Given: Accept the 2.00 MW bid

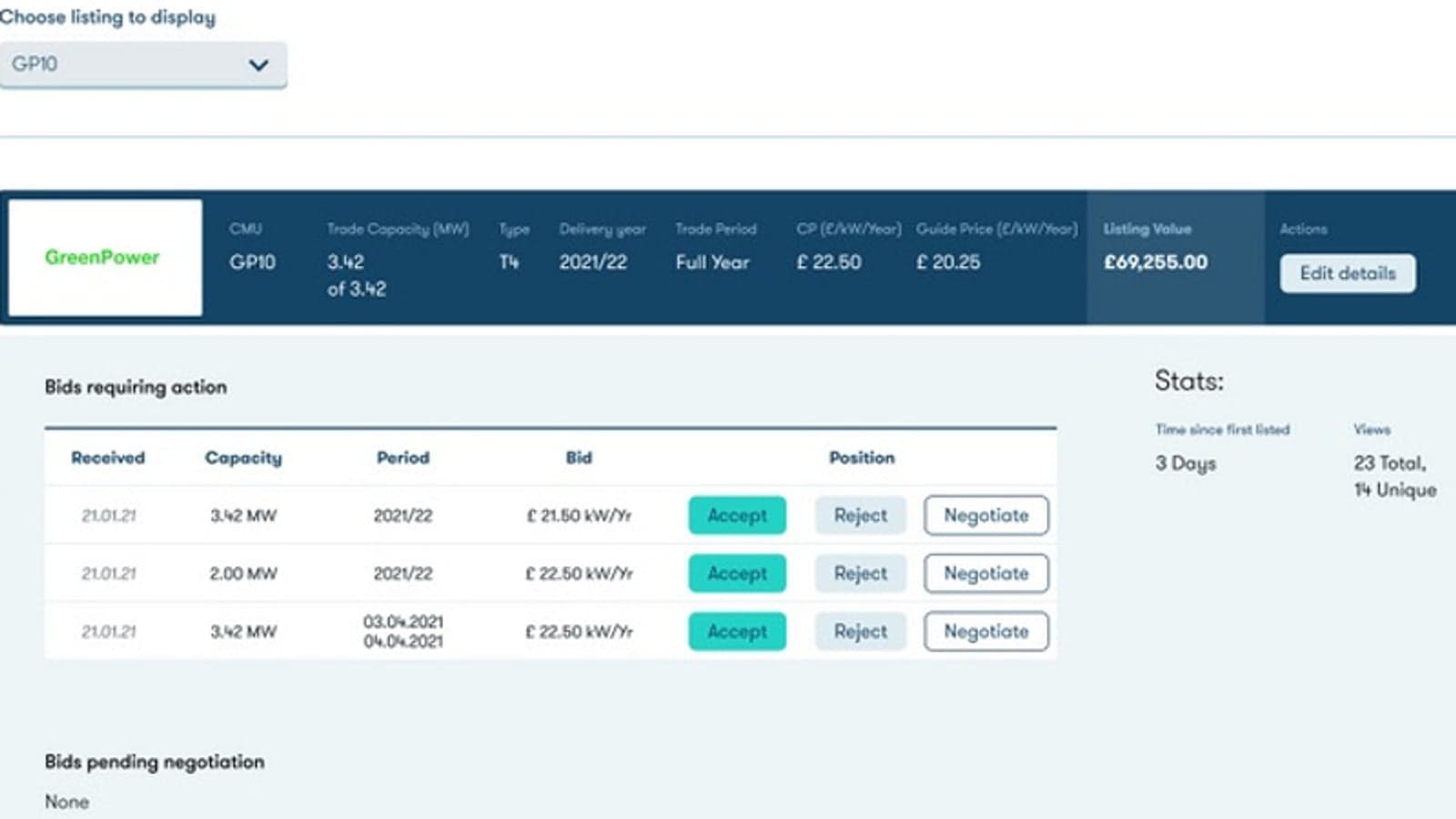Looking at the screenshot, I should point(737,573).
